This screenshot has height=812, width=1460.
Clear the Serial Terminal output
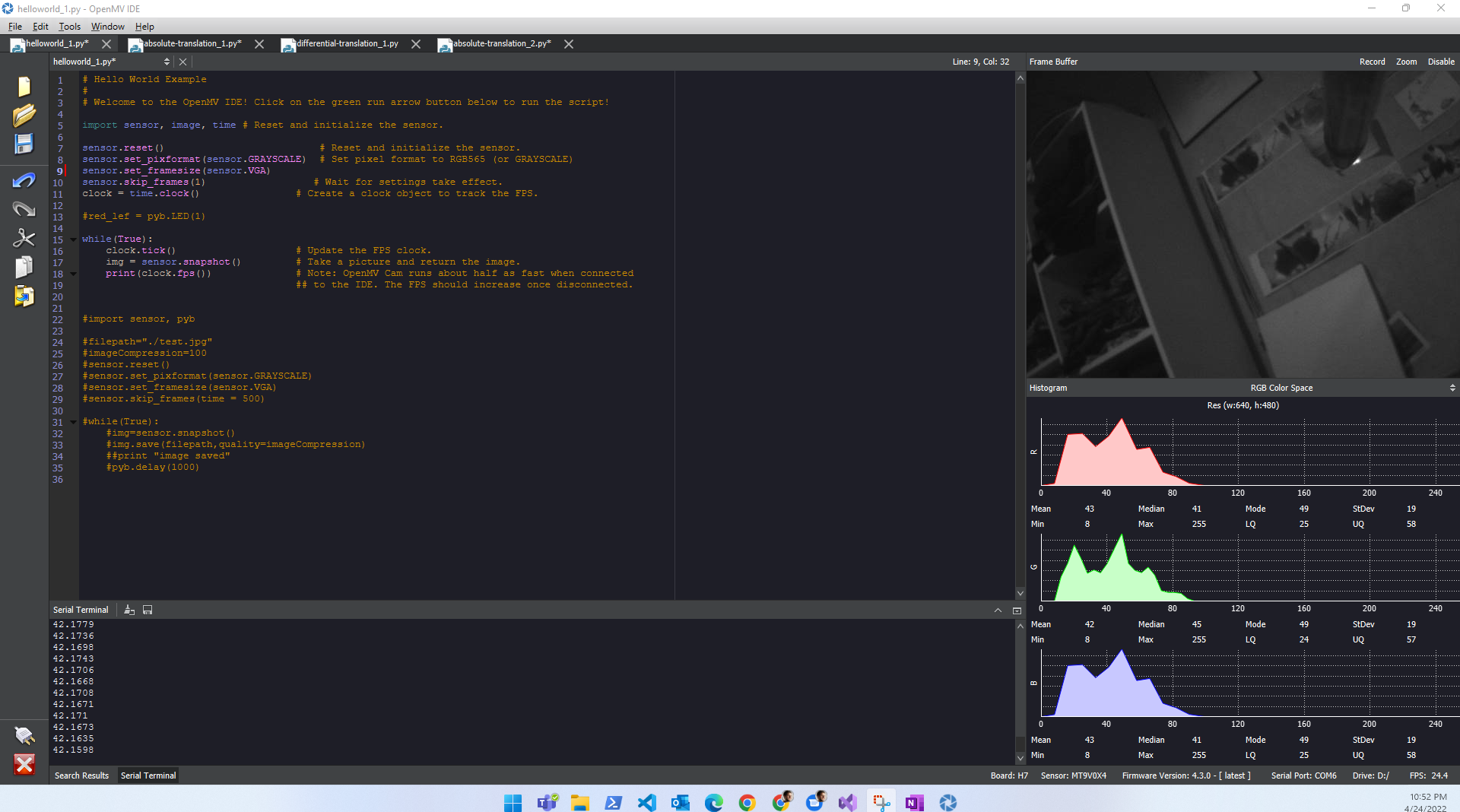click(x=129, y=609)
